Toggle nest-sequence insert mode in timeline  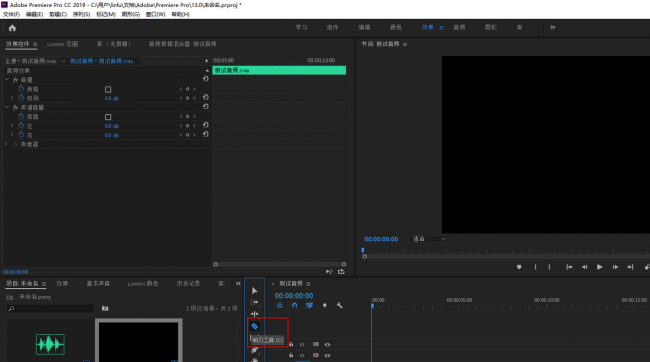(x=279, y=305)
